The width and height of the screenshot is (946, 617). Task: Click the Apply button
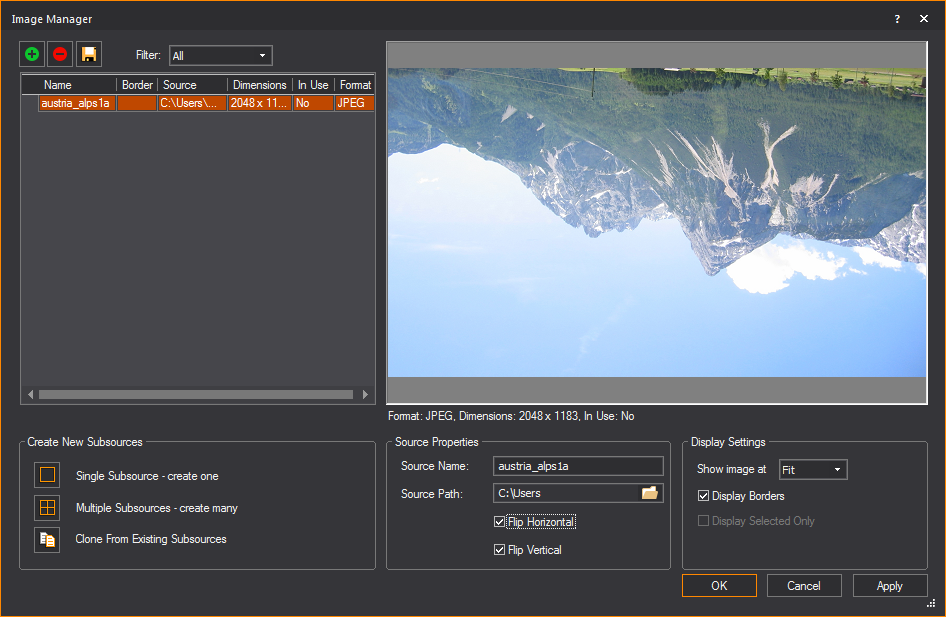889,586
